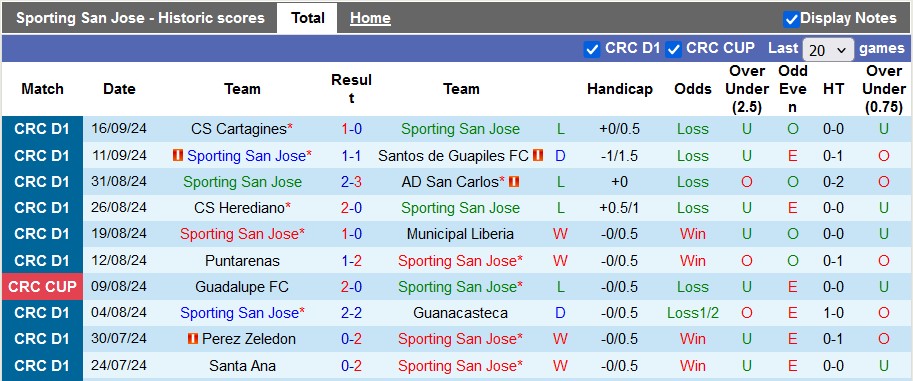913x381 pixels.
Task: Open Guanacasteca team link
Action: [x=460, y=313]
